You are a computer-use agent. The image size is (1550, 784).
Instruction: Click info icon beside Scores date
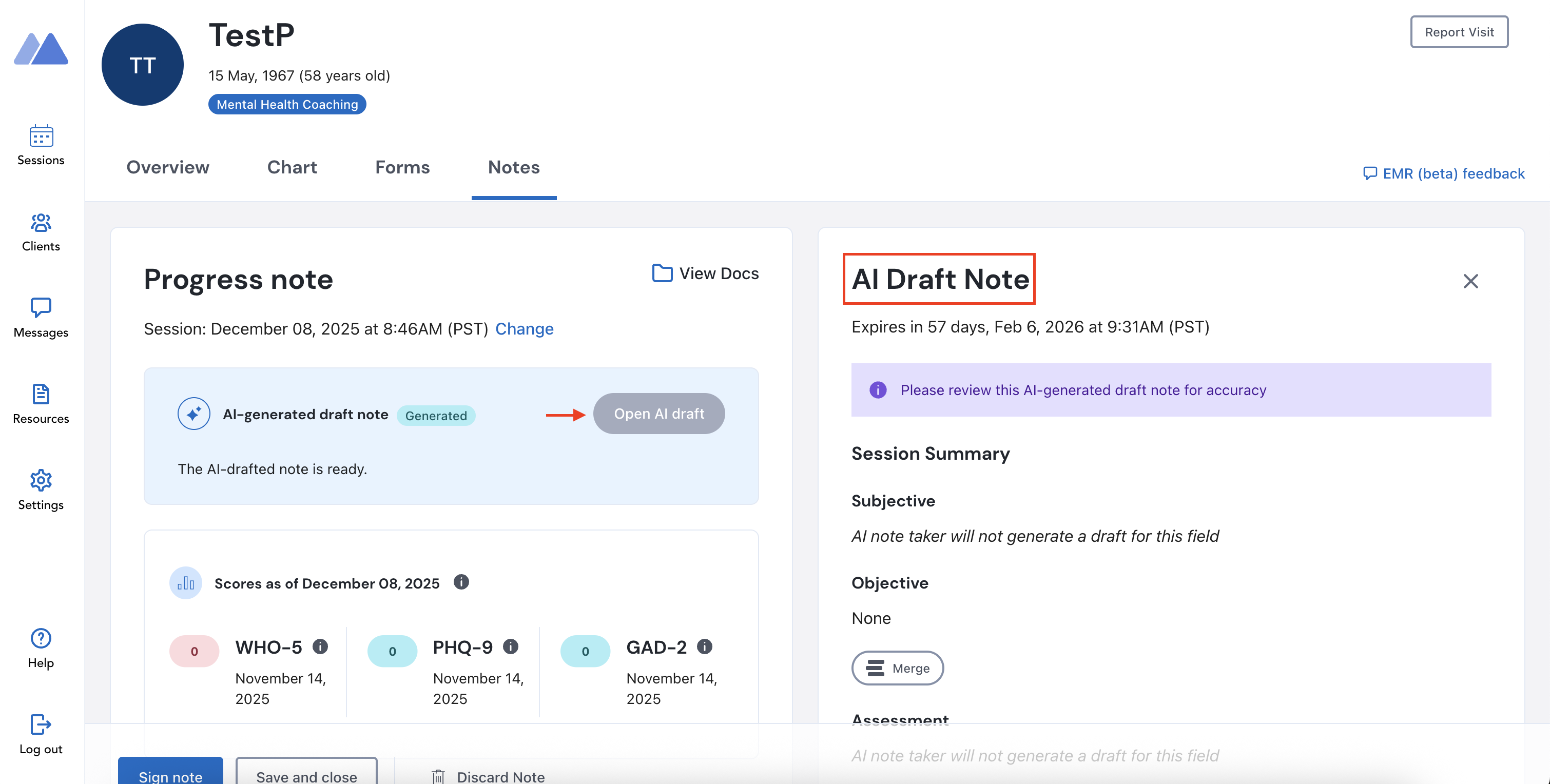(461, 582)
